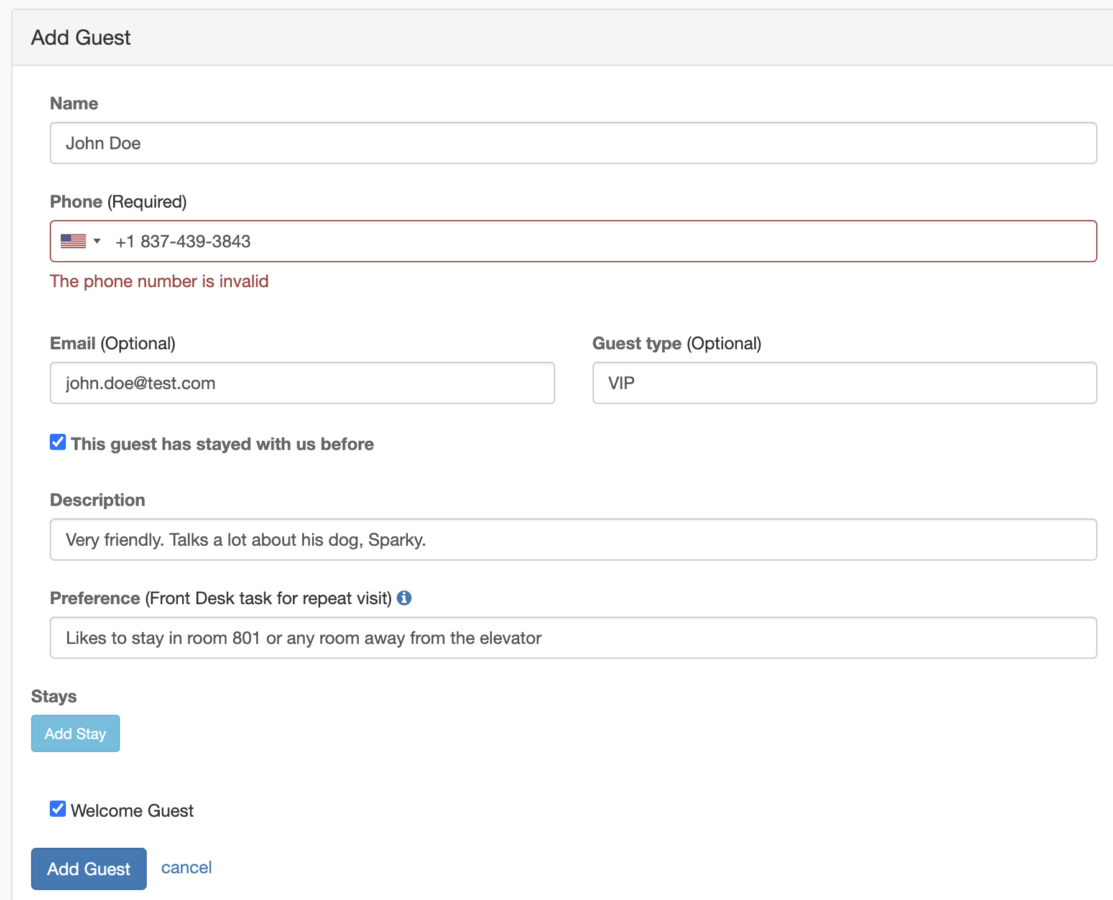The width and height of the screenshot is (1113, 900).
Task: Toggle the Welcome Guest checkbox
Action: click(x=57, y=809)
